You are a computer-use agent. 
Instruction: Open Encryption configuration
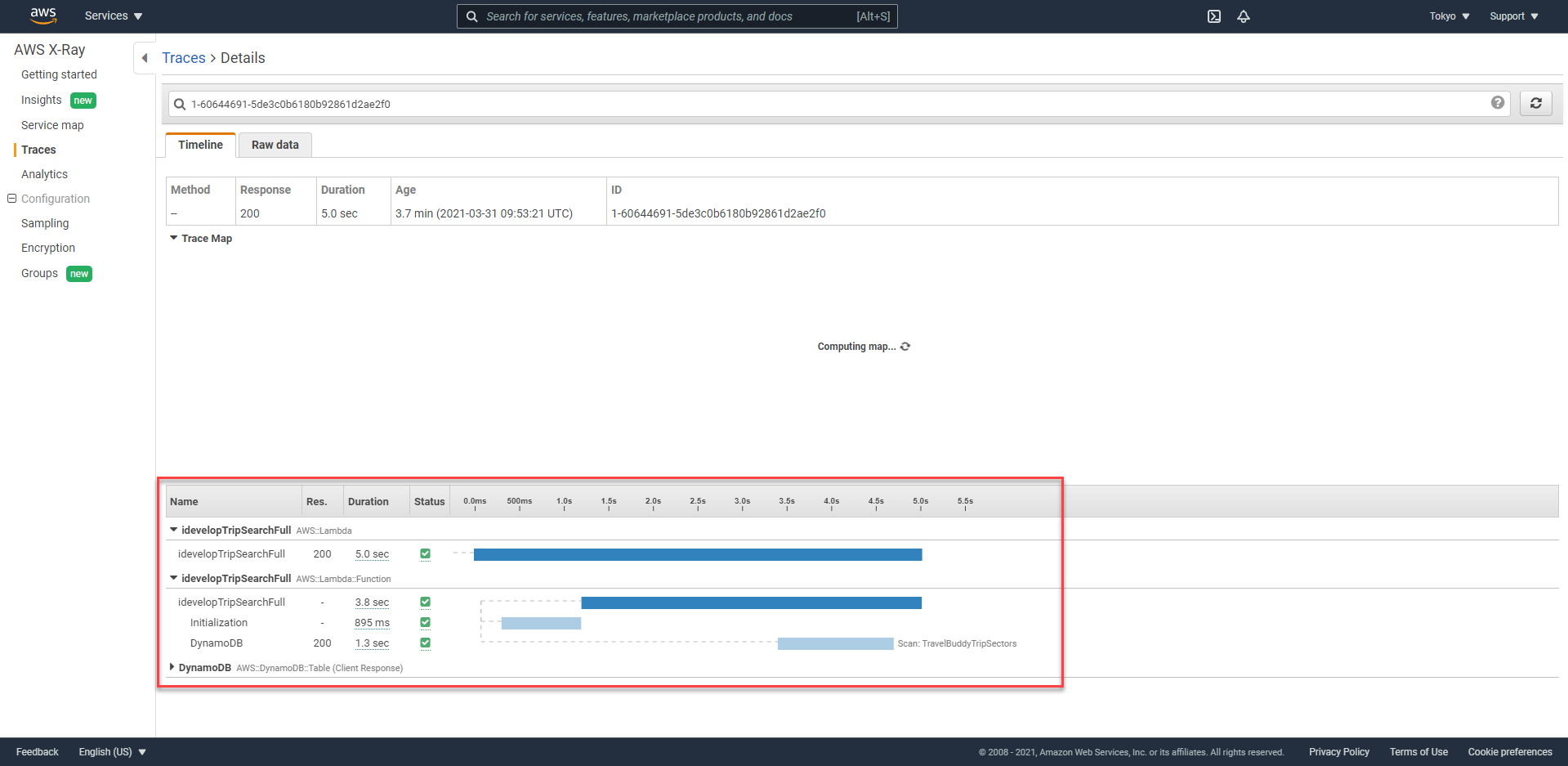click(x=48, y=248)
